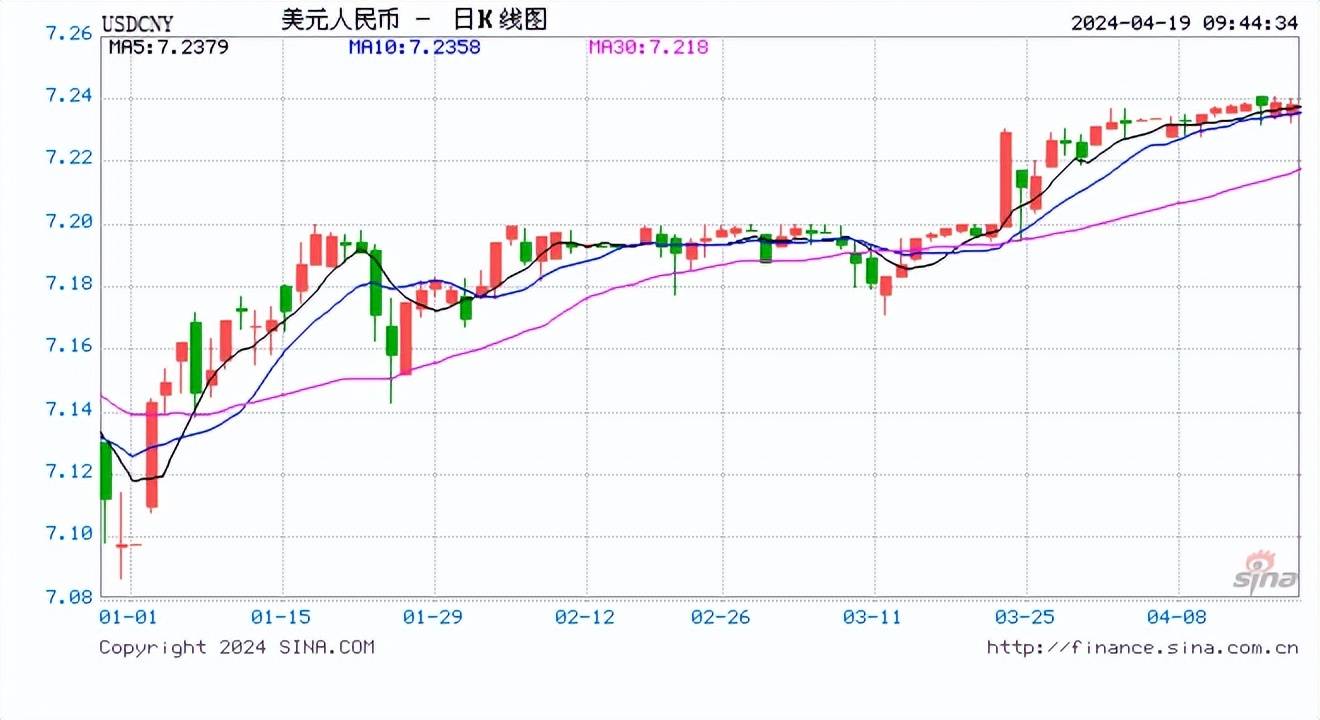Click the 03-25 date axis label

pyautogui.click(x=1024, y=616)
